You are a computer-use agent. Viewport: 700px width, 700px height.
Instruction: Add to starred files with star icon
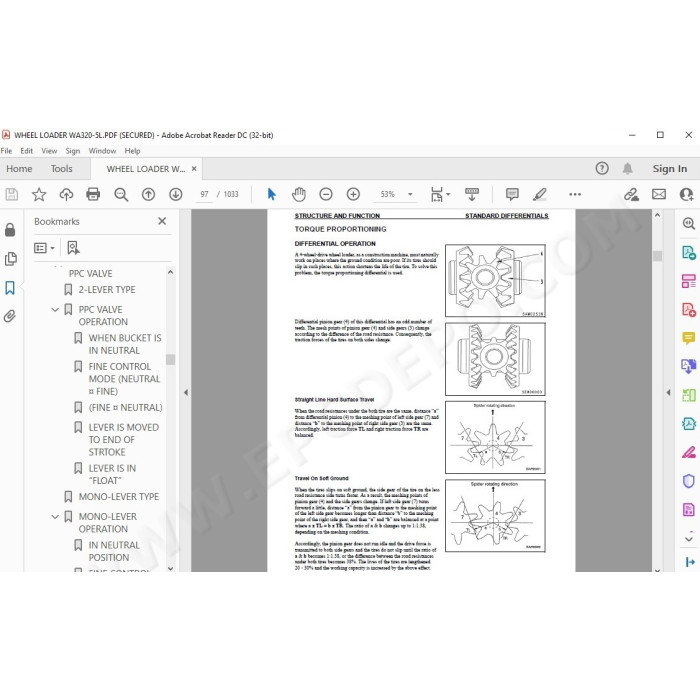click(39, 194)
